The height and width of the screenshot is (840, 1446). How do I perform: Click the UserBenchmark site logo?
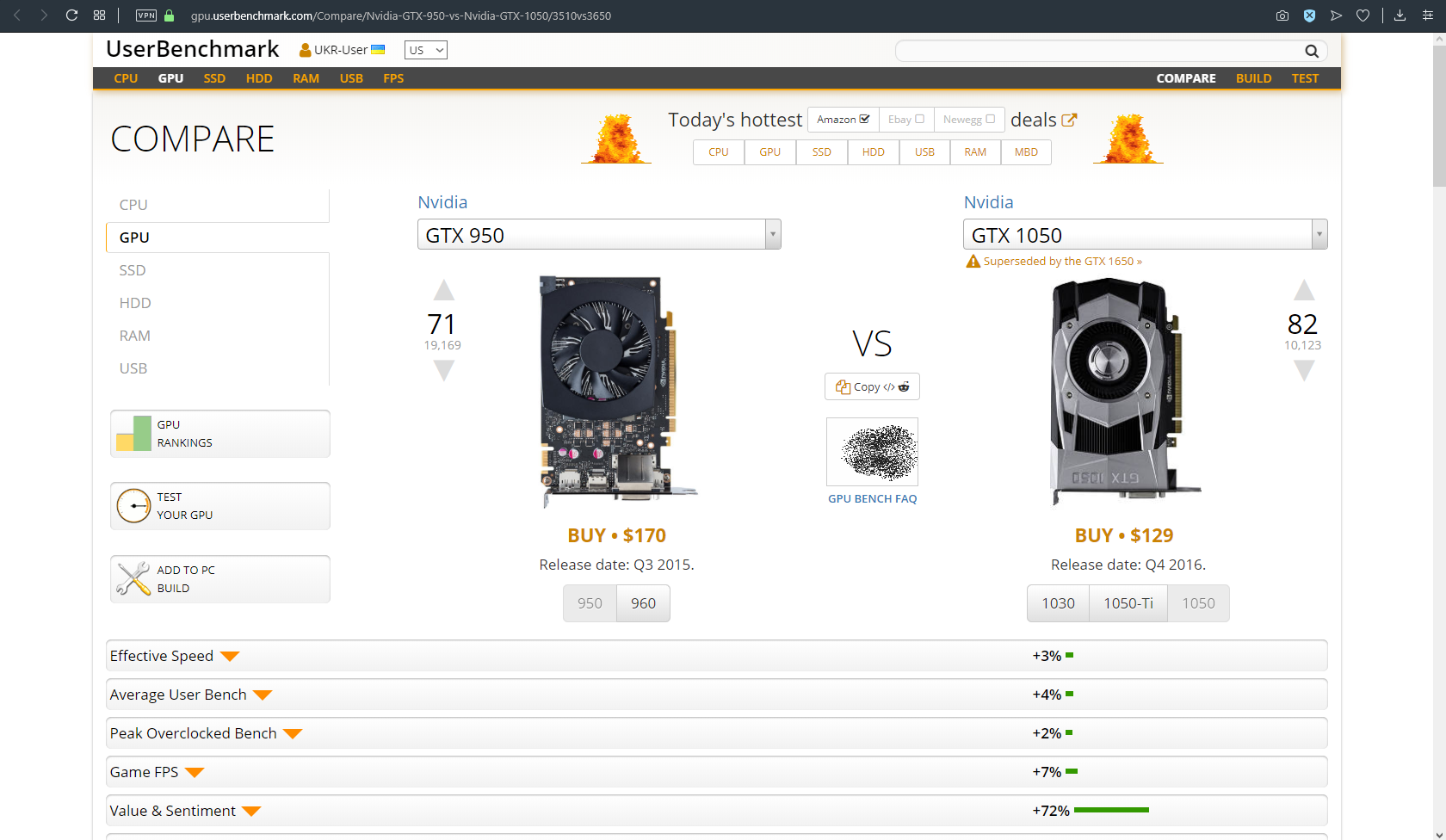point(193,49)
